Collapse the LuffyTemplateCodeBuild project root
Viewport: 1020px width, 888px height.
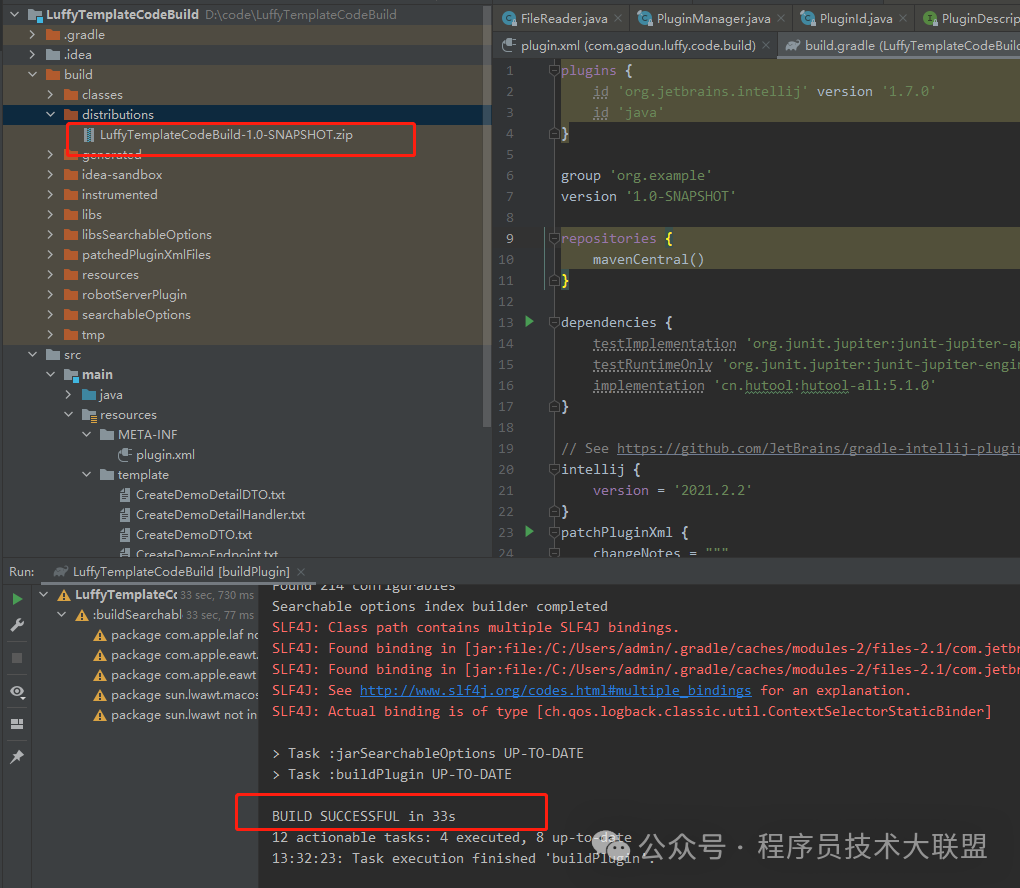14,14
